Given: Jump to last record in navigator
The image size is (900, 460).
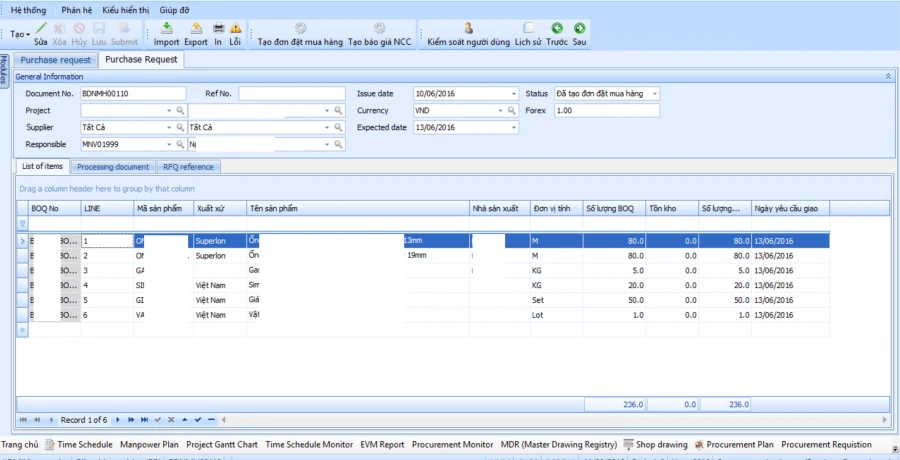Looking at the screenshot, I should point(144,420).
